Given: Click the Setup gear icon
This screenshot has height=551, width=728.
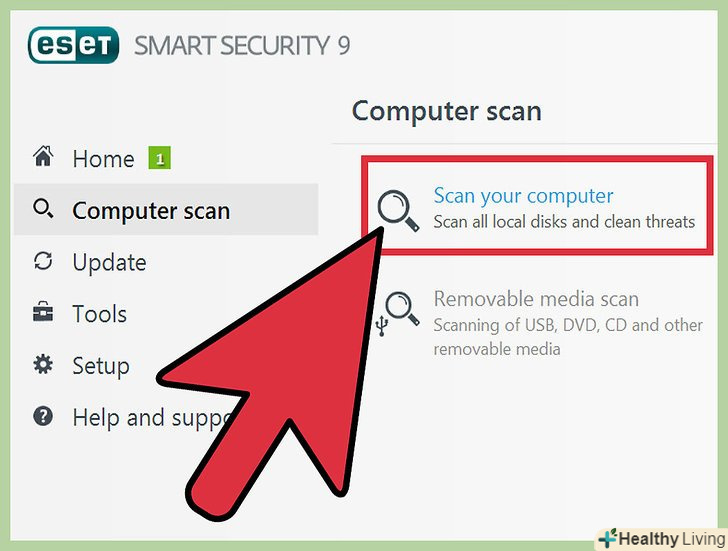Looking at the screenshot, I should 43,364.
